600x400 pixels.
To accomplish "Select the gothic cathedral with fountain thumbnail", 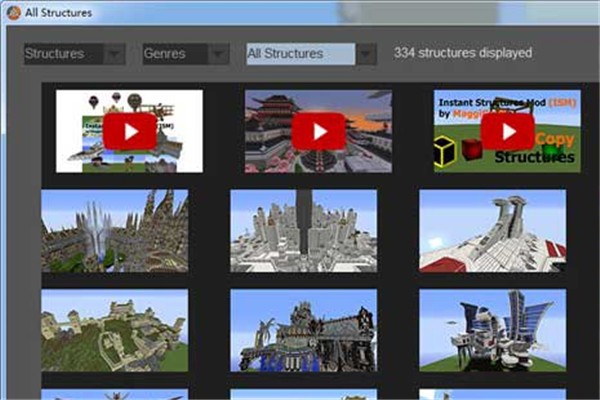I will pos(115,231).
